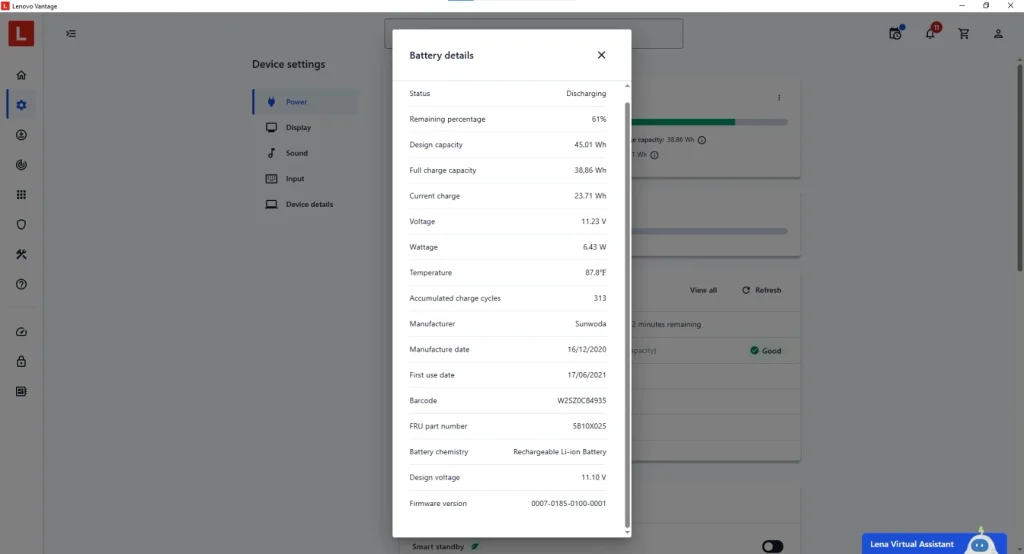Screen dimensions: 1024x554
Task: Click the dialog scroll-up arrow
Action: 627,86
